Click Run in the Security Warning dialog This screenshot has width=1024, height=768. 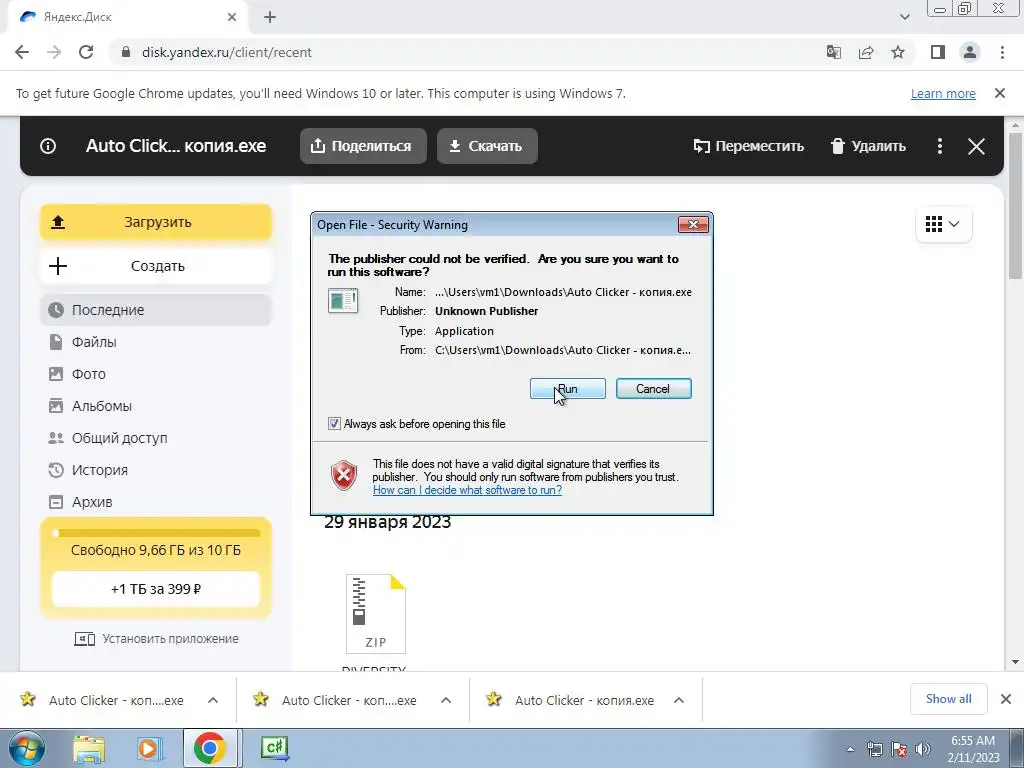coord(568,389)
